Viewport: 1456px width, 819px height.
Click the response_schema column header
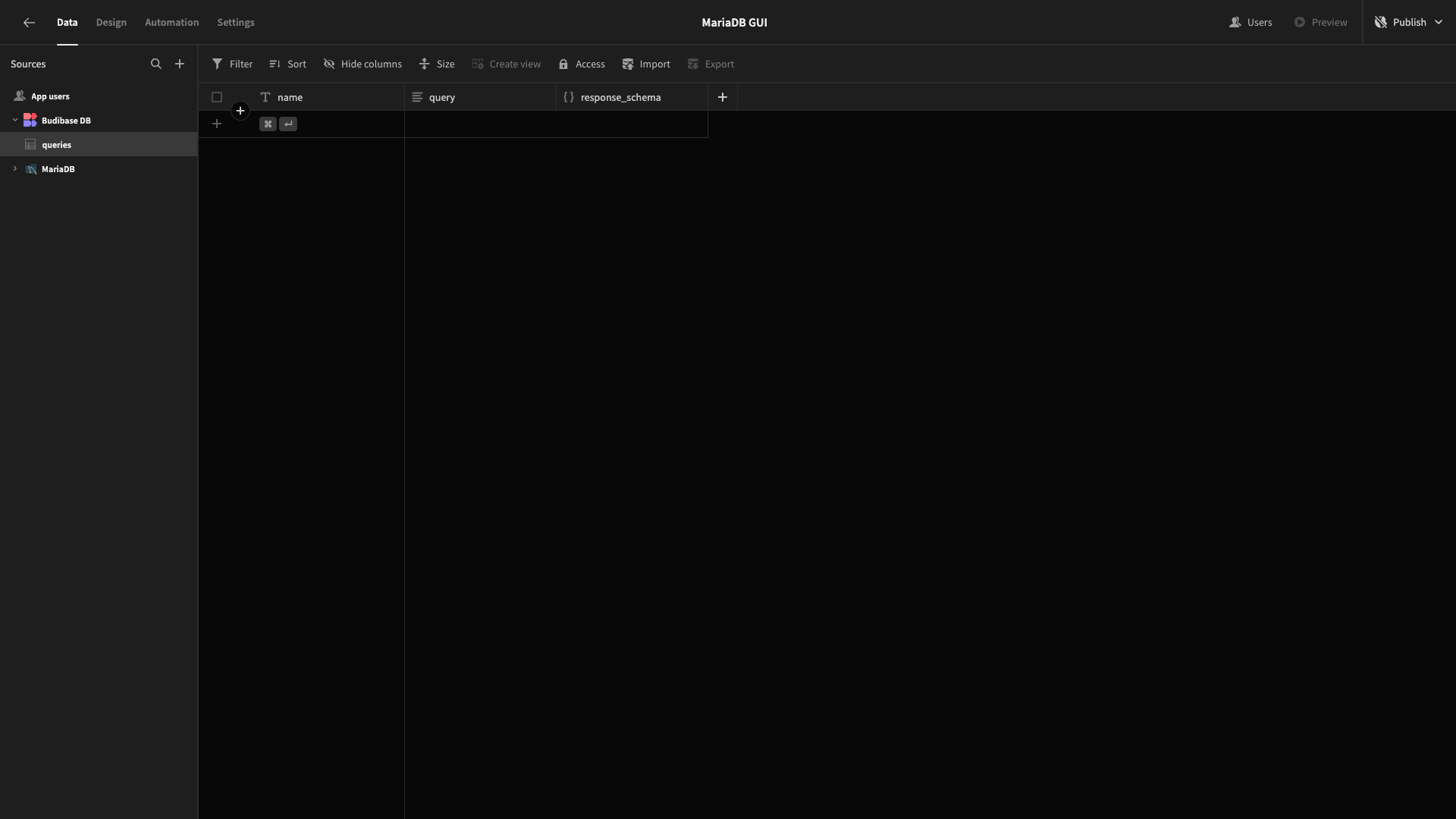coord(632,97)
